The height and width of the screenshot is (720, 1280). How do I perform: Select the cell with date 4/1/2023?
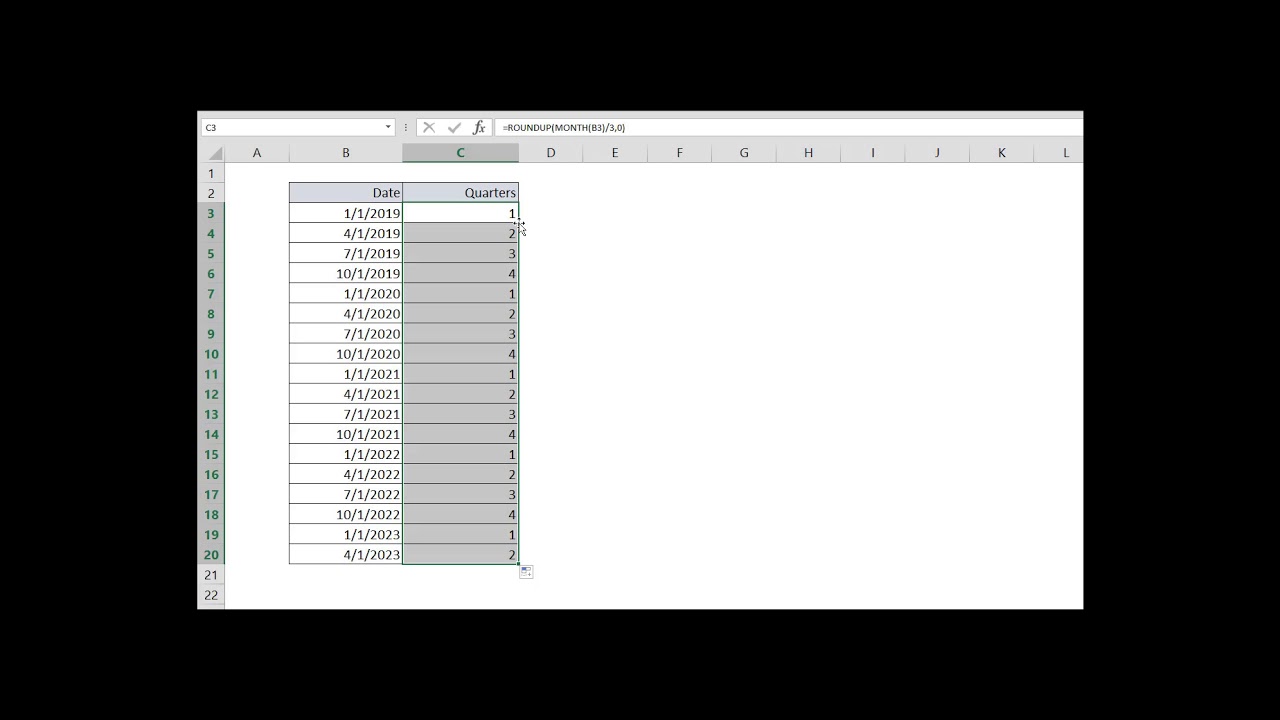[x=346, y=555]
